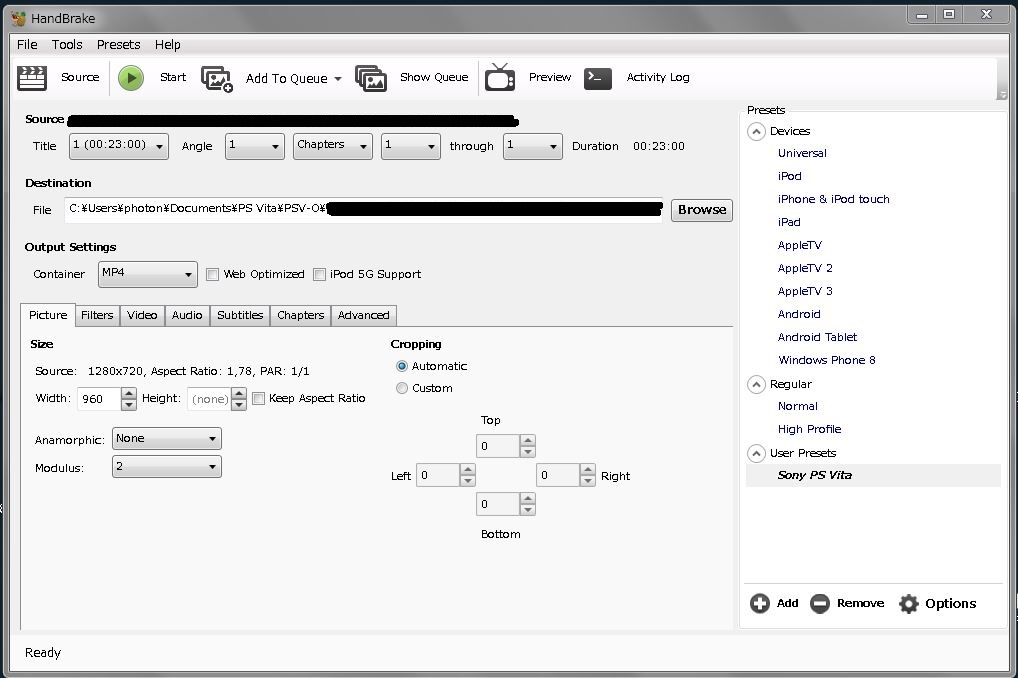Screen dimensions: 1018x678
Task: Select the Universal preset
Action: pos(802,153)
